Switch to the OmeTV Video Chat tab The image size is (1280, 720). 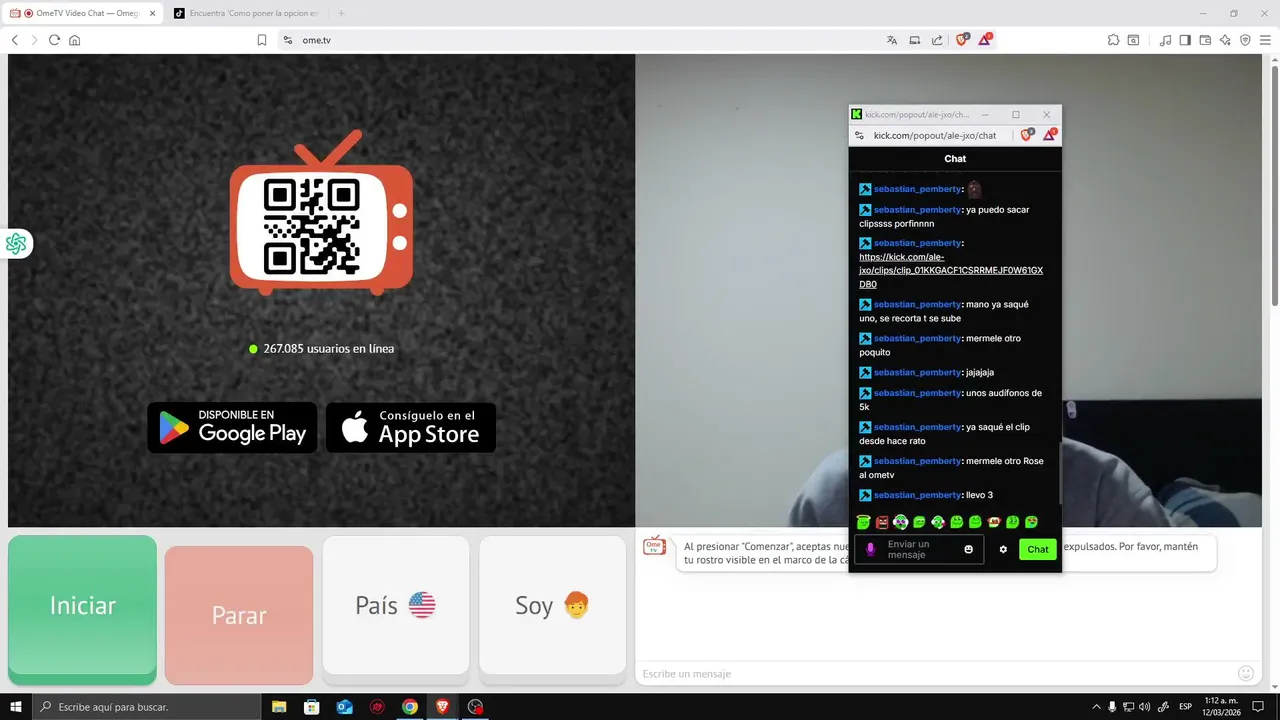(x=83, y=13)
